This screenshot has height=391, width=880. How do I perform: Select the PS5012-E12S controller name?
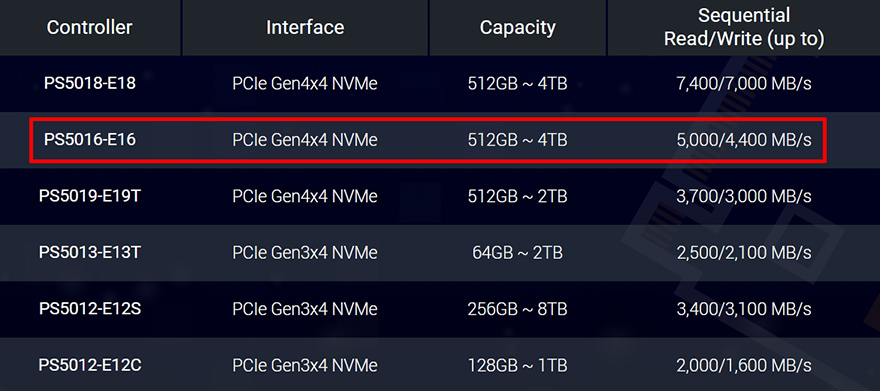pyautogui.click(x=90, y=309)
